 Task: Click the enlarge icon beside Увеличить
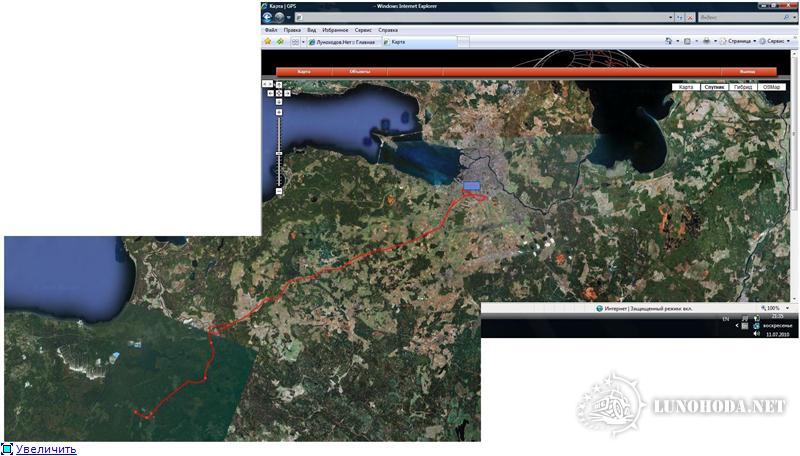tap(7, 449)
